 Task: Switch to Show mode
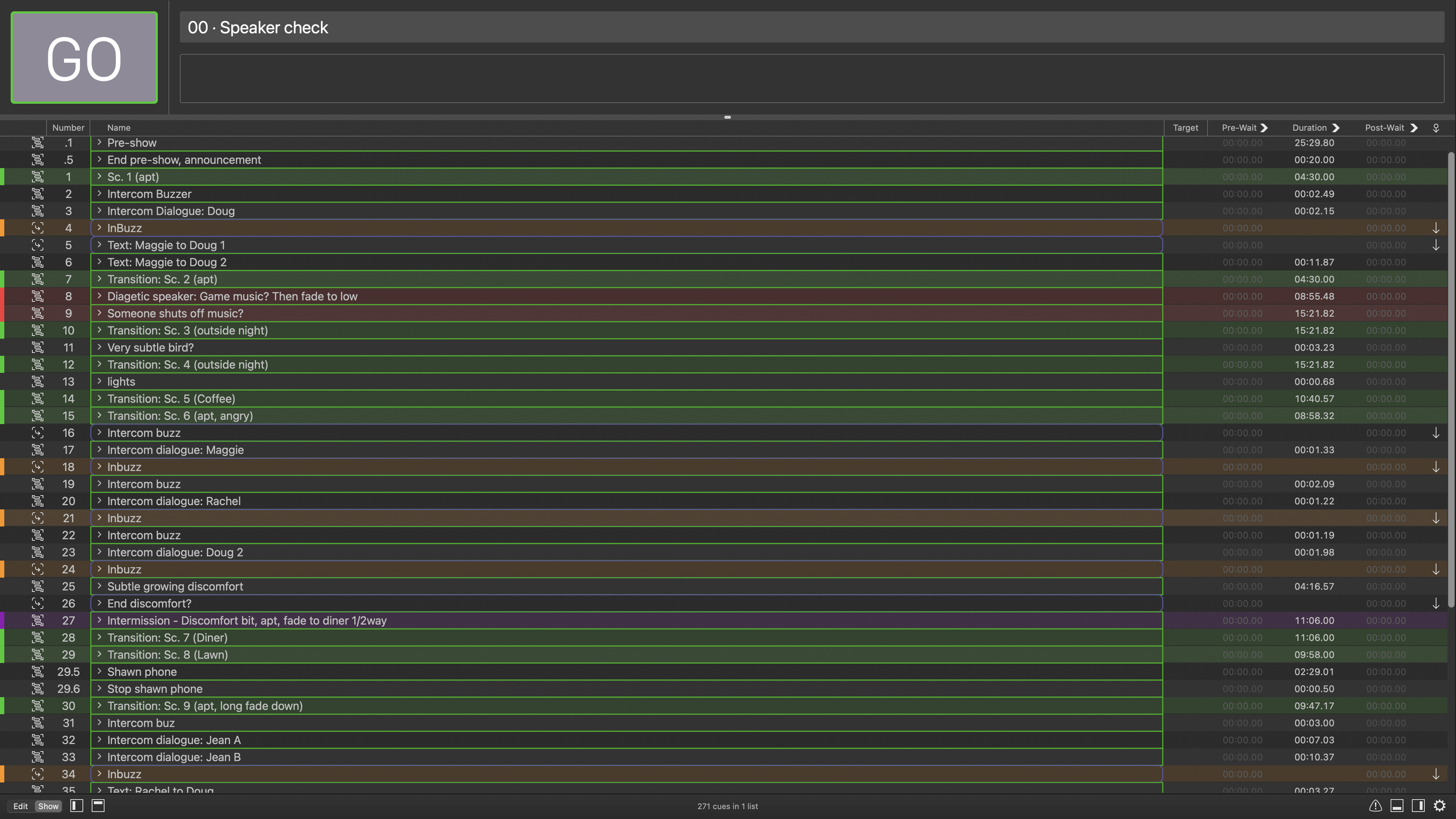[x=48, y=806]
